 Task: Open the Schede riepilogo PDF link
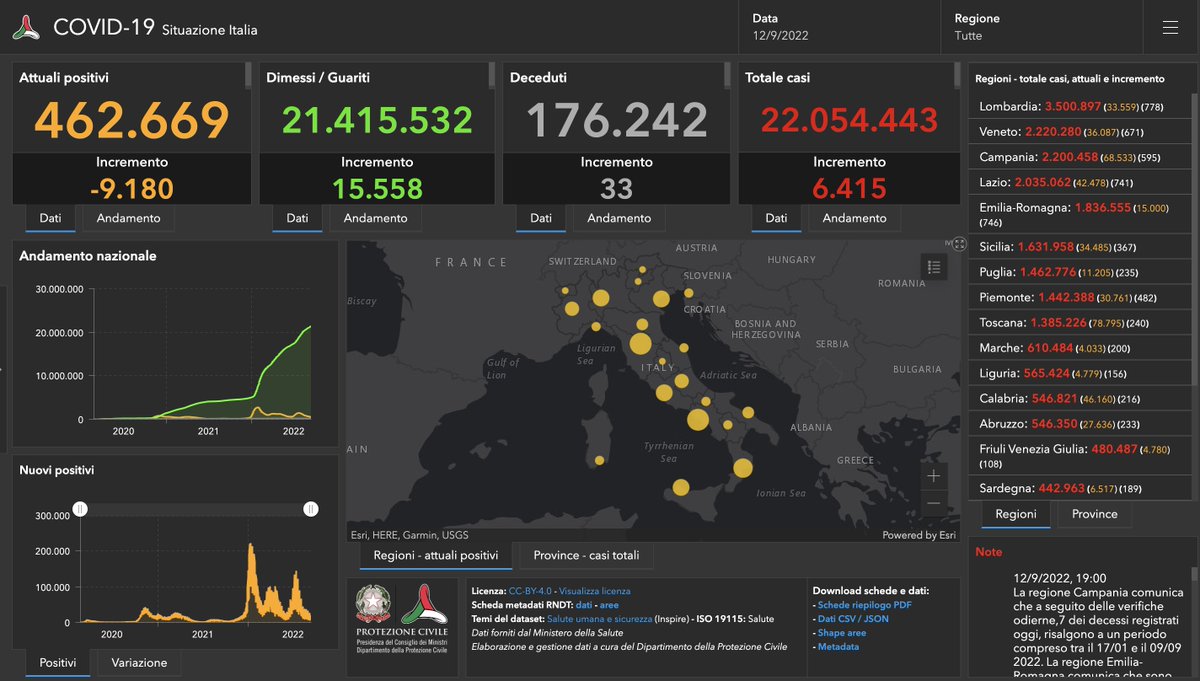[x=866, y=604]
